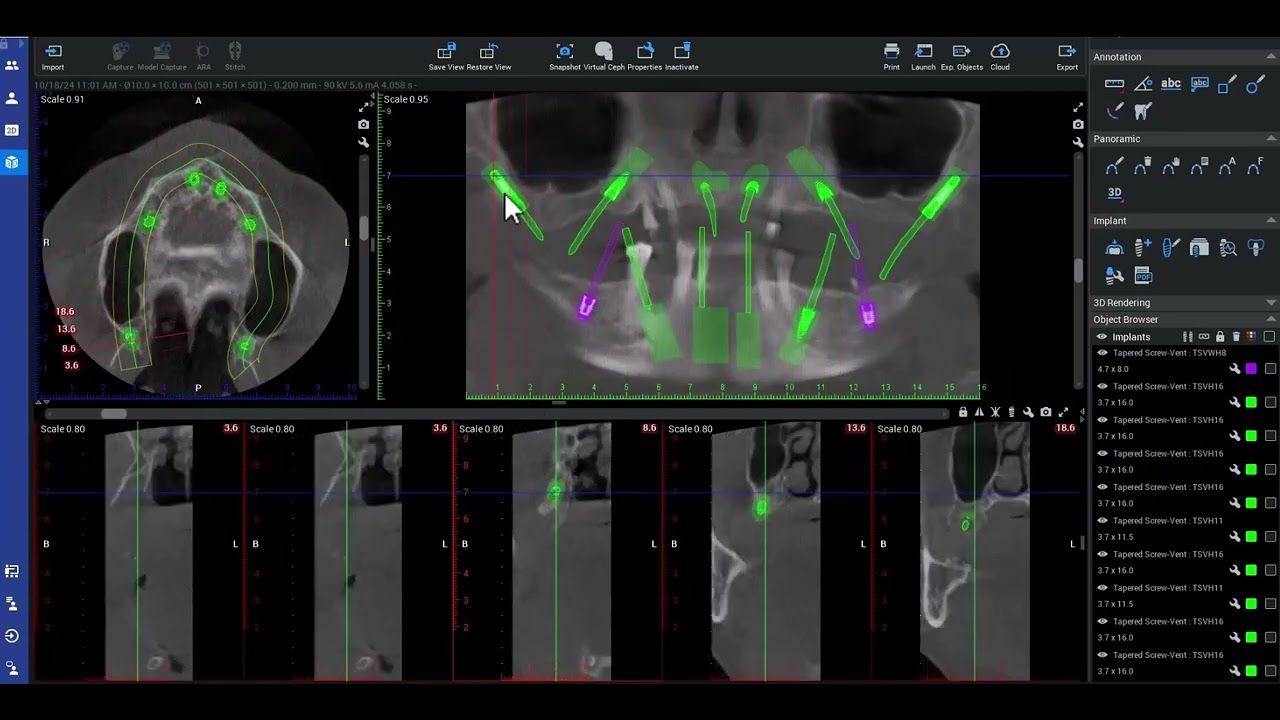
Task: Switch to the 2D view tab in sidebar
Action: click(12, 130)
